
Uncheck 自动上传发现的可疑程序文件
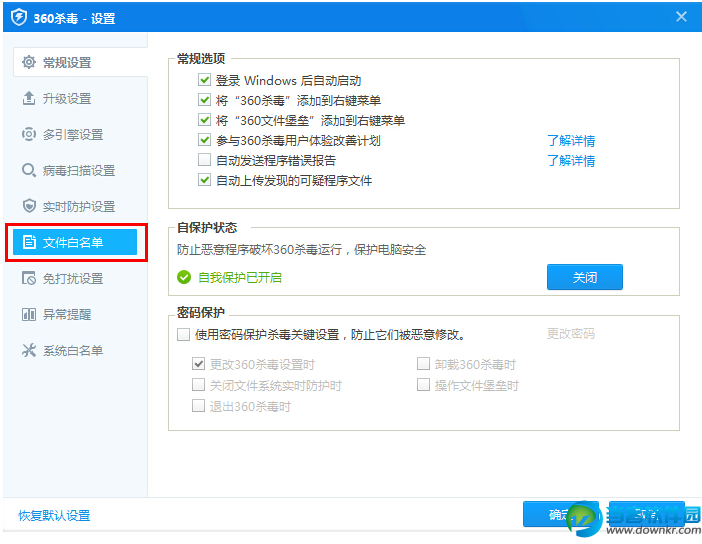(x=204, y=180)
